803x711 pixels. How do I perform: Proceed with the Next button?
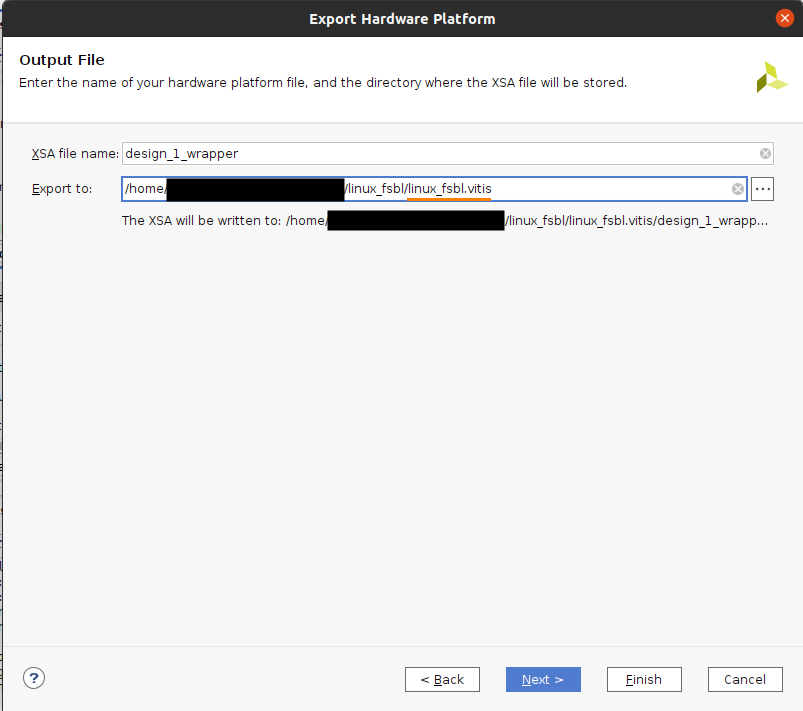point(543,679)
